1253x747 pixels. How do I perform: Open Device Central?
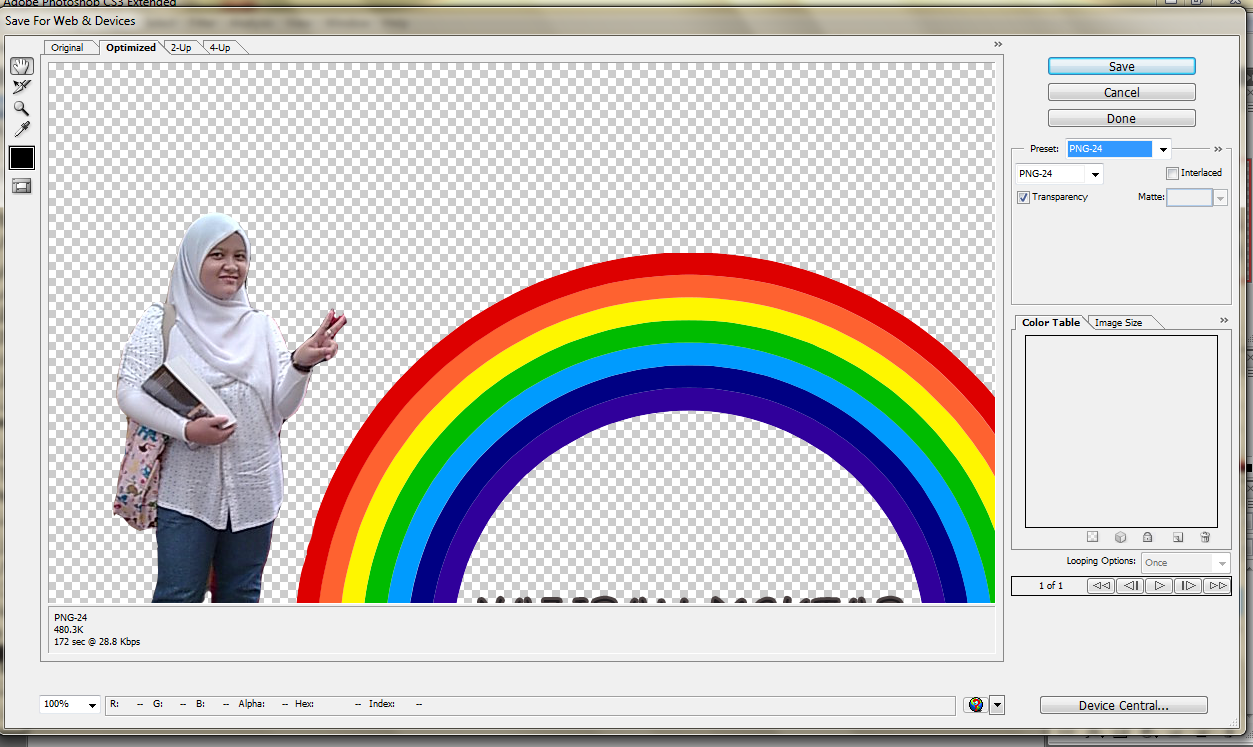pyautogui.click(x=1123, y=705)
